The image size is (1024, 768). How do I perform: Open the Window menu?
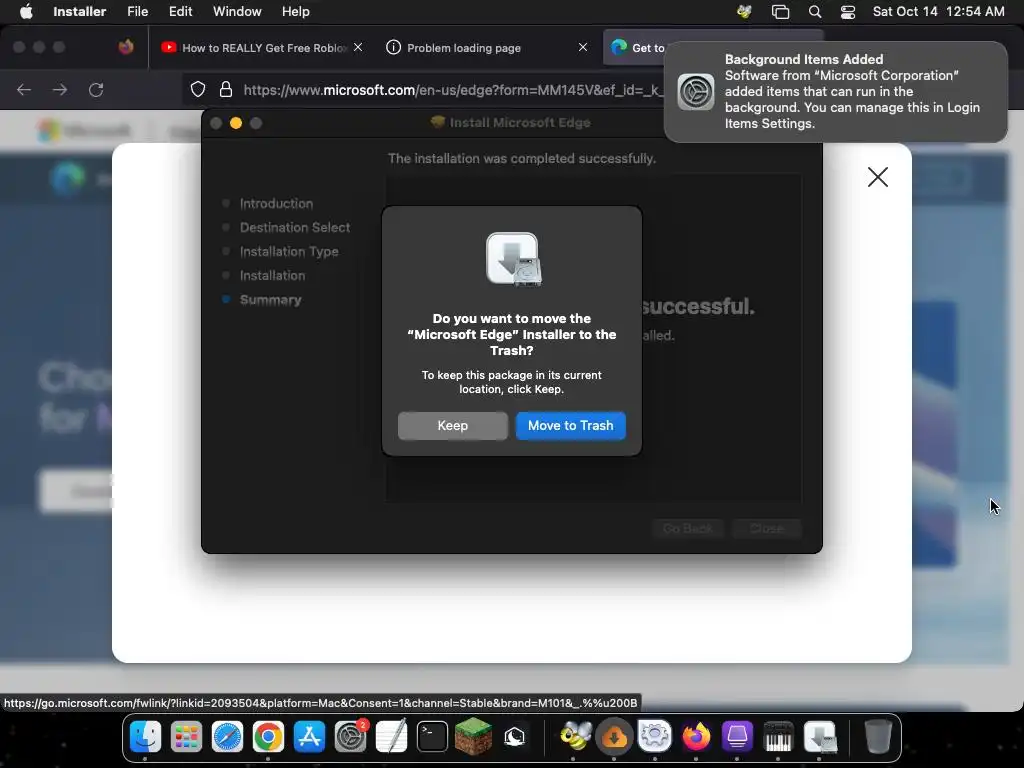tap(237, 12)
